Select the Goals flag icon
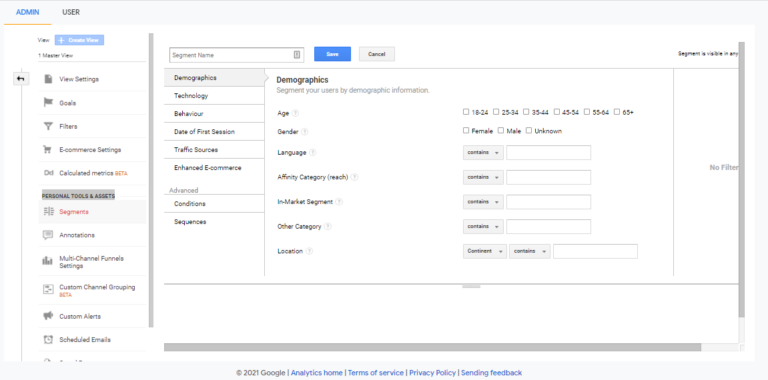 click(x=48, y=103)
